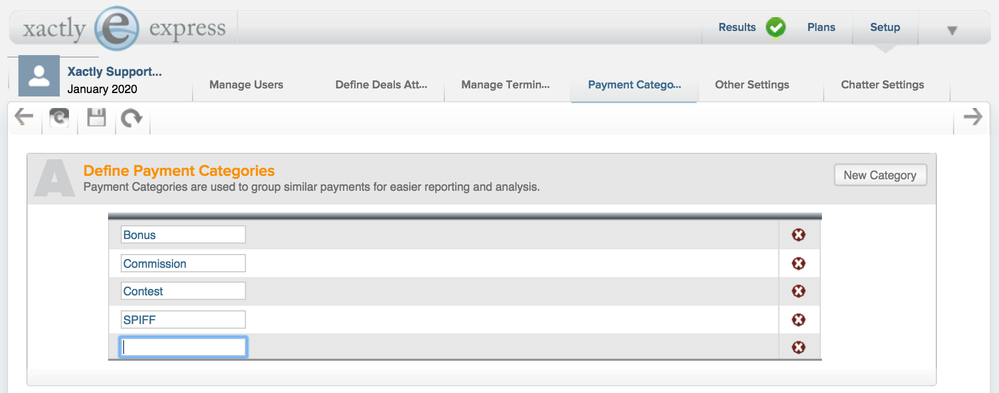Switch to the Manage Users tab
The image size is (999, 393).
[247, 85]
